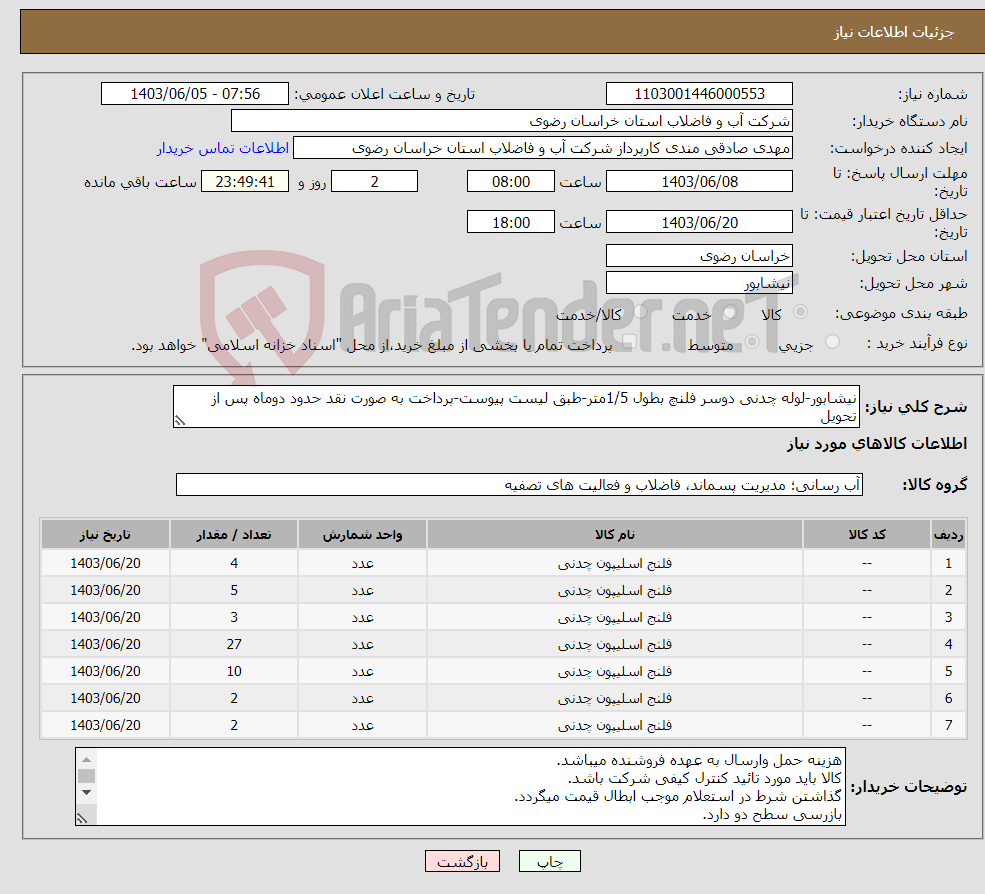Click the تاریخ نیاز column header
The height and width of the screenshot is (894, 985).
pyautogui.click(x=106, y=535)
